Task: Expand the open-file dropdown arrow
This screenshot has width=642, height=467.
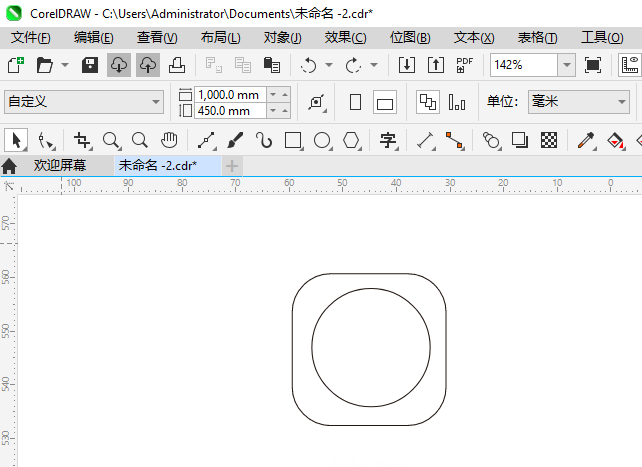Action: tap(65, 65)
